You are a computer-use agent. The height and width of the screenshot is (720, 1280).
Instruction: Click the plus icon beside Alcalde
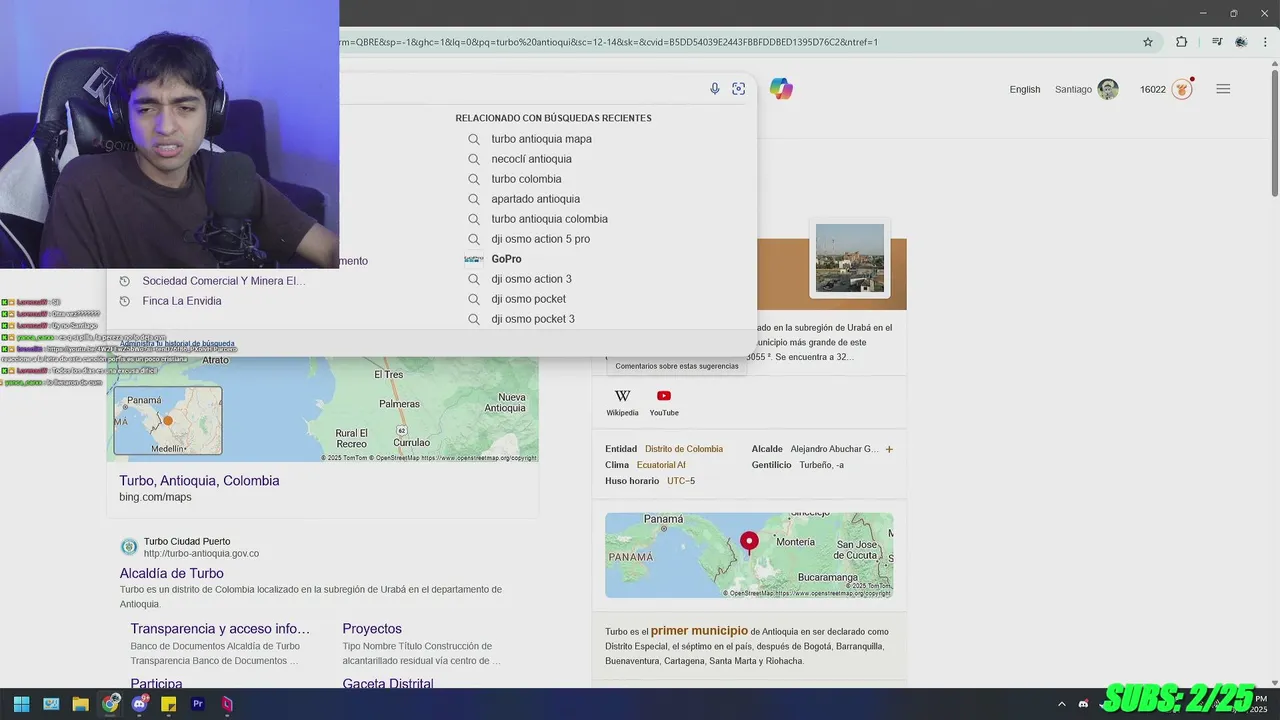889,449
